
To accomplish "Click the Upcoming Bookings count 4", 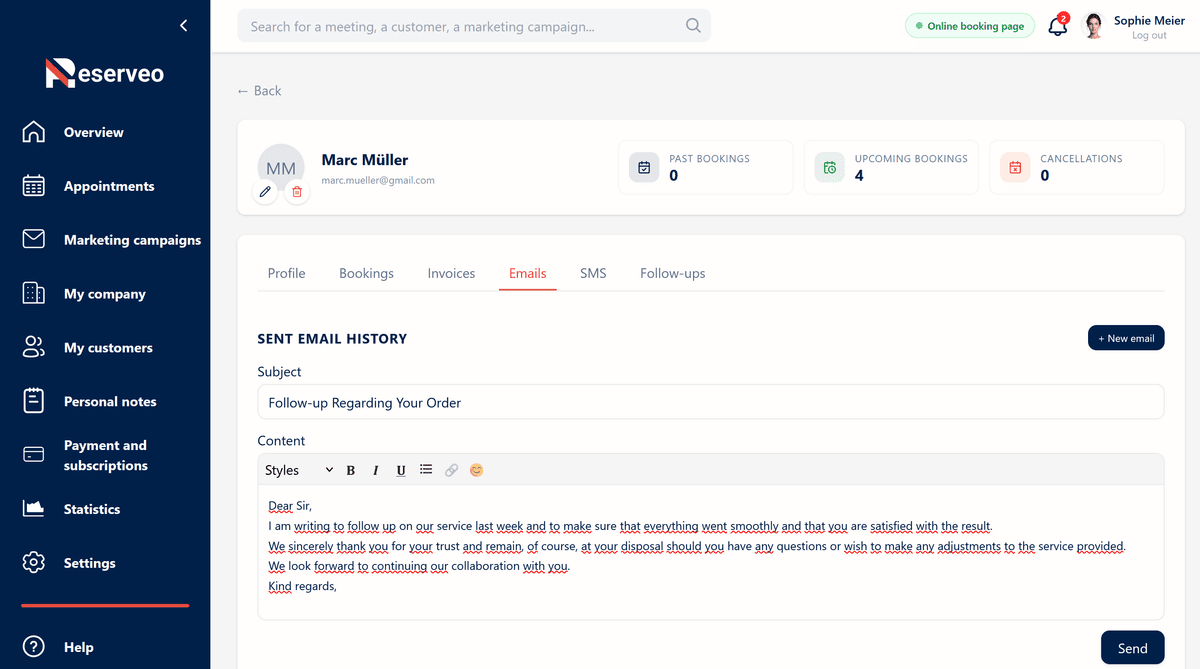I will click(859, 176).
